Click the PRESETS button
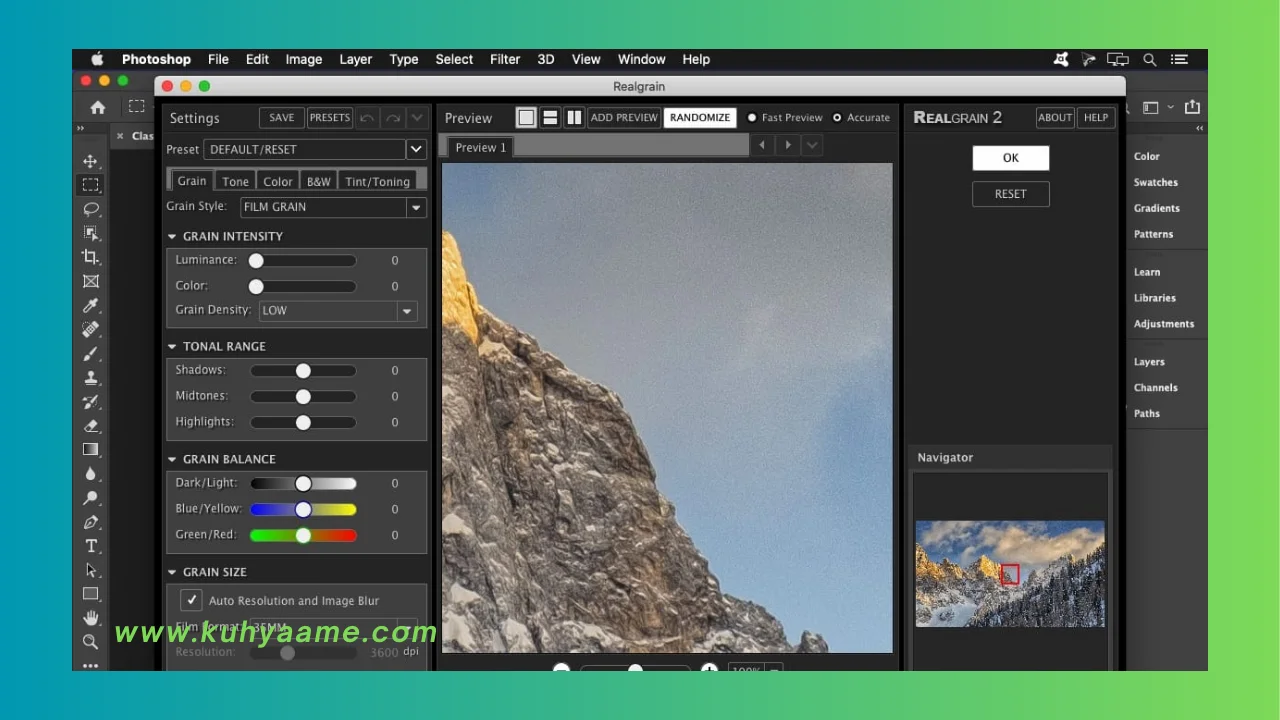This screenshot has height=720, width=1280. coord(330,118)
